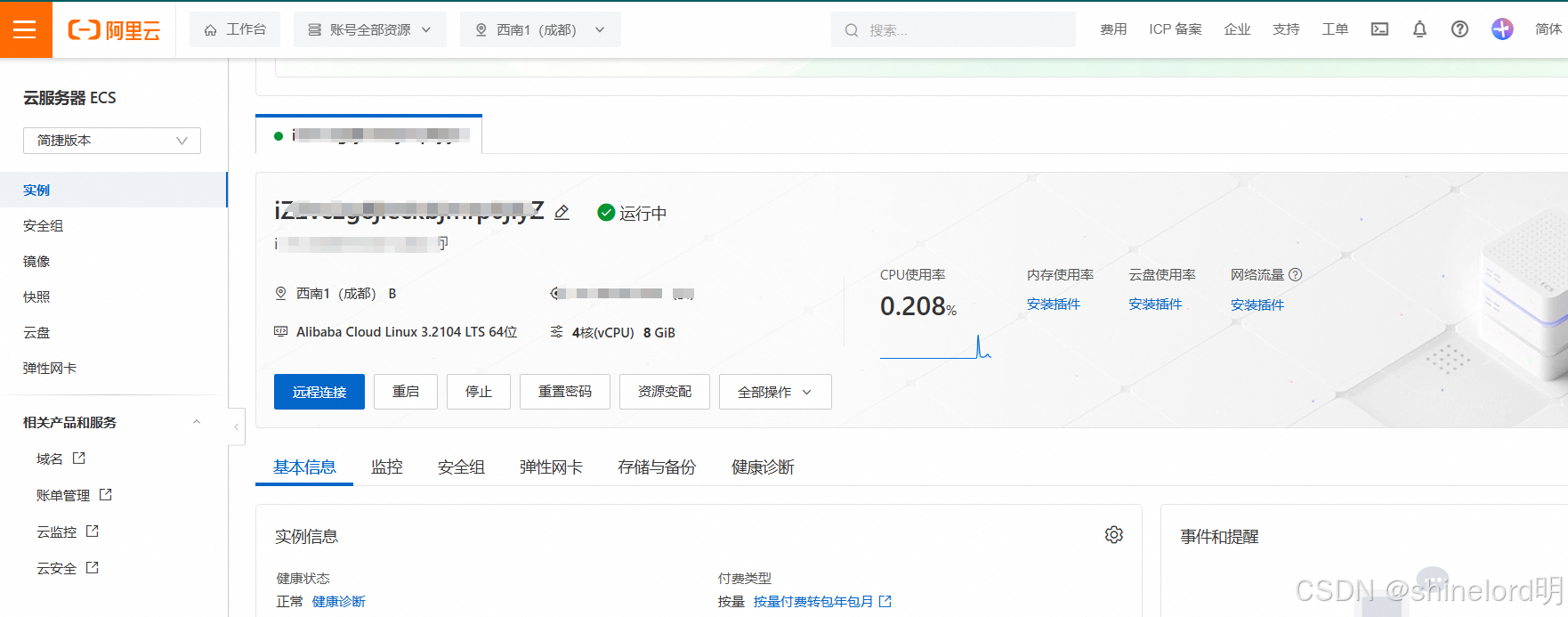Click 支持 in top navigation
The image size is (1568, 617).
tap(1286, 29)
